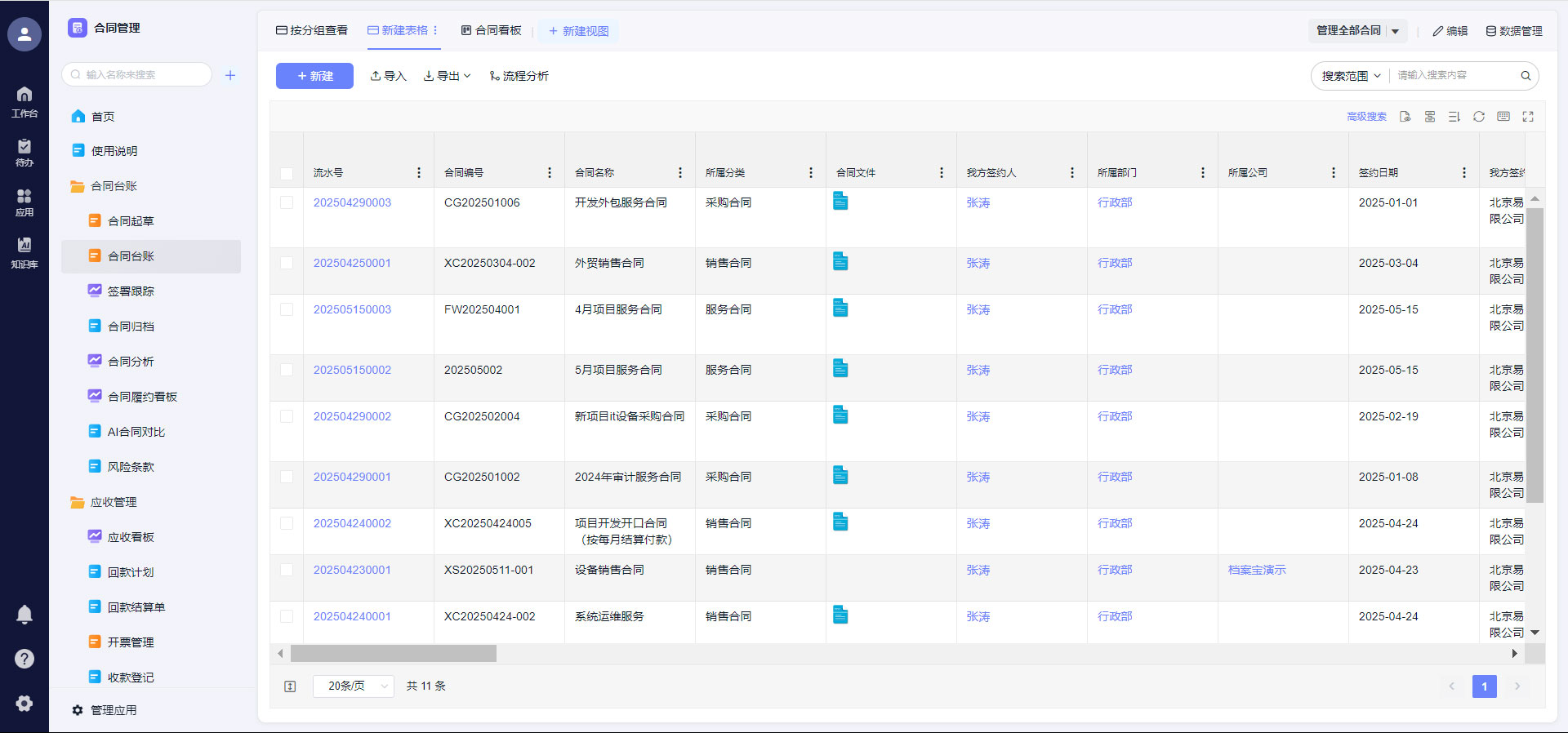The image size is (1568, 733).
Task: Expand the 导出 dropdown
Action: [447, 76]
